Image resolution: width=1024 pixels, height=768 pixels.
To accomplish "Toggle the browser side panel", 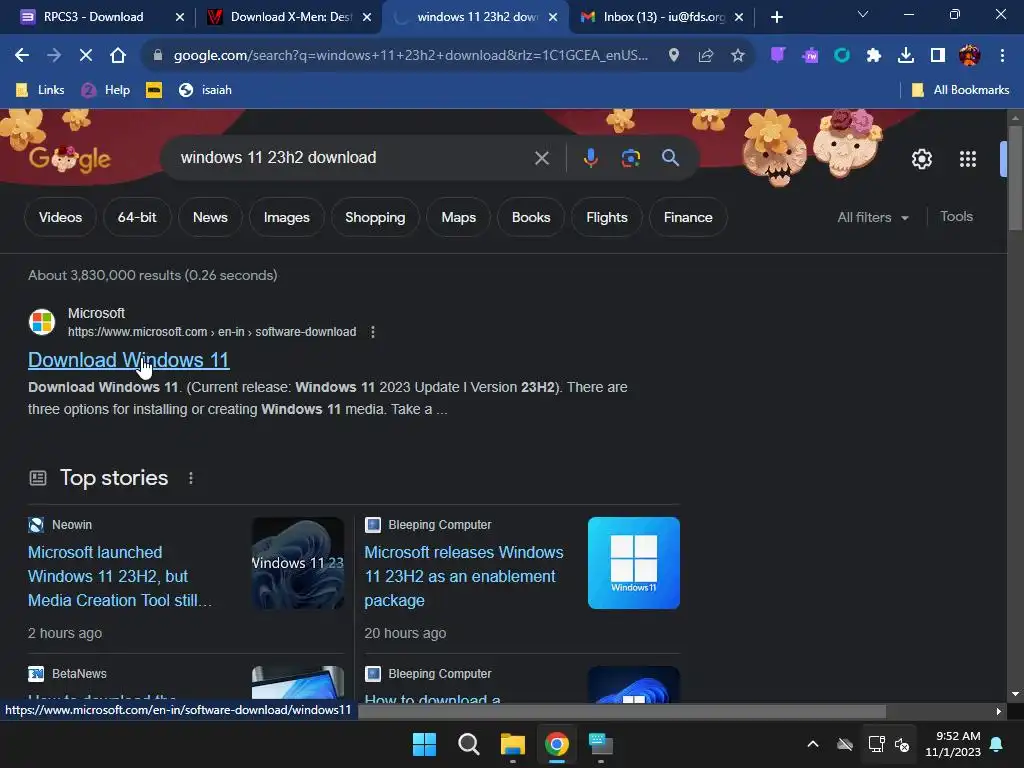I will 938,56.
